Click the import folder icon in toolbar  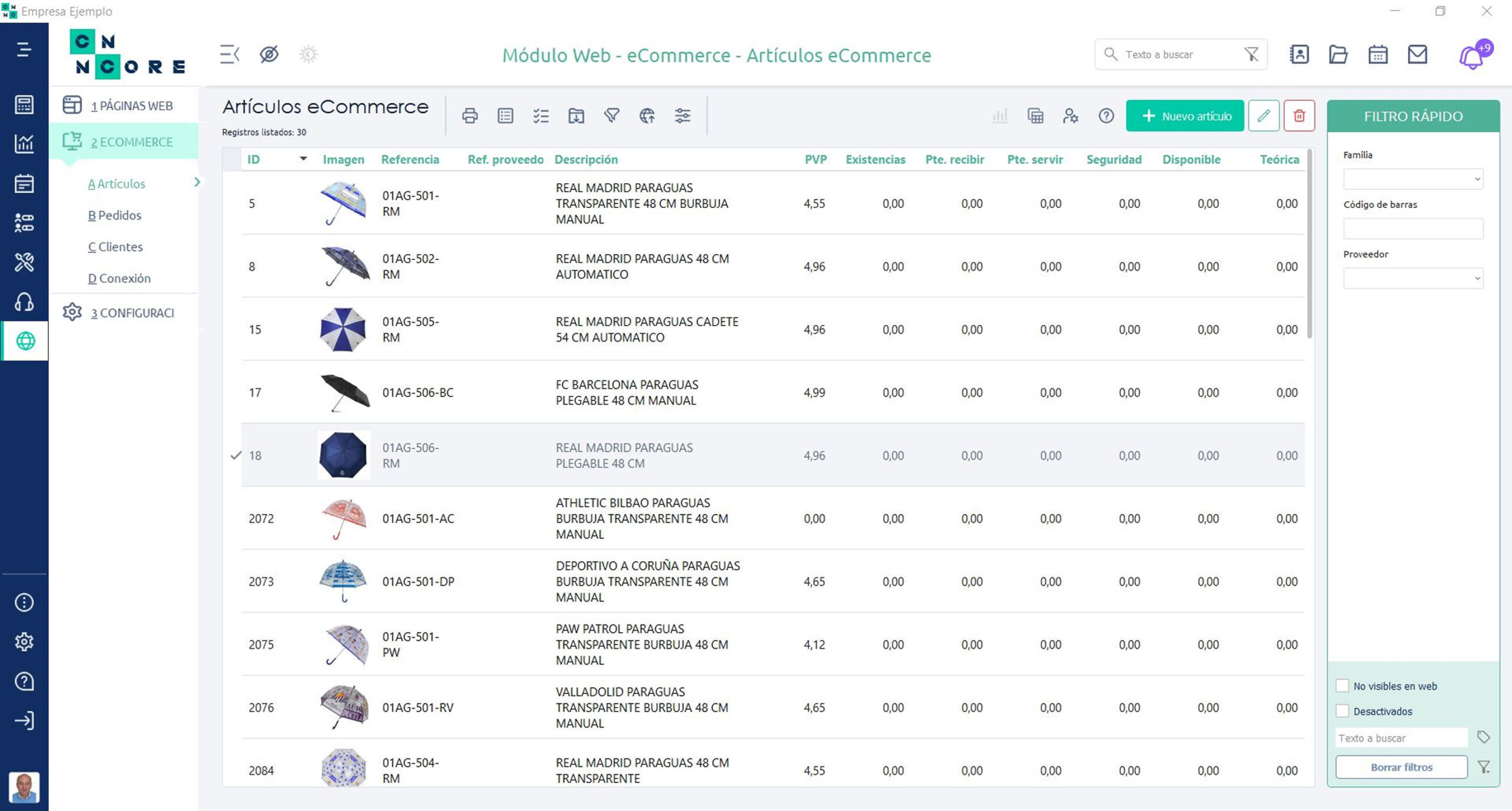(576, 116)
